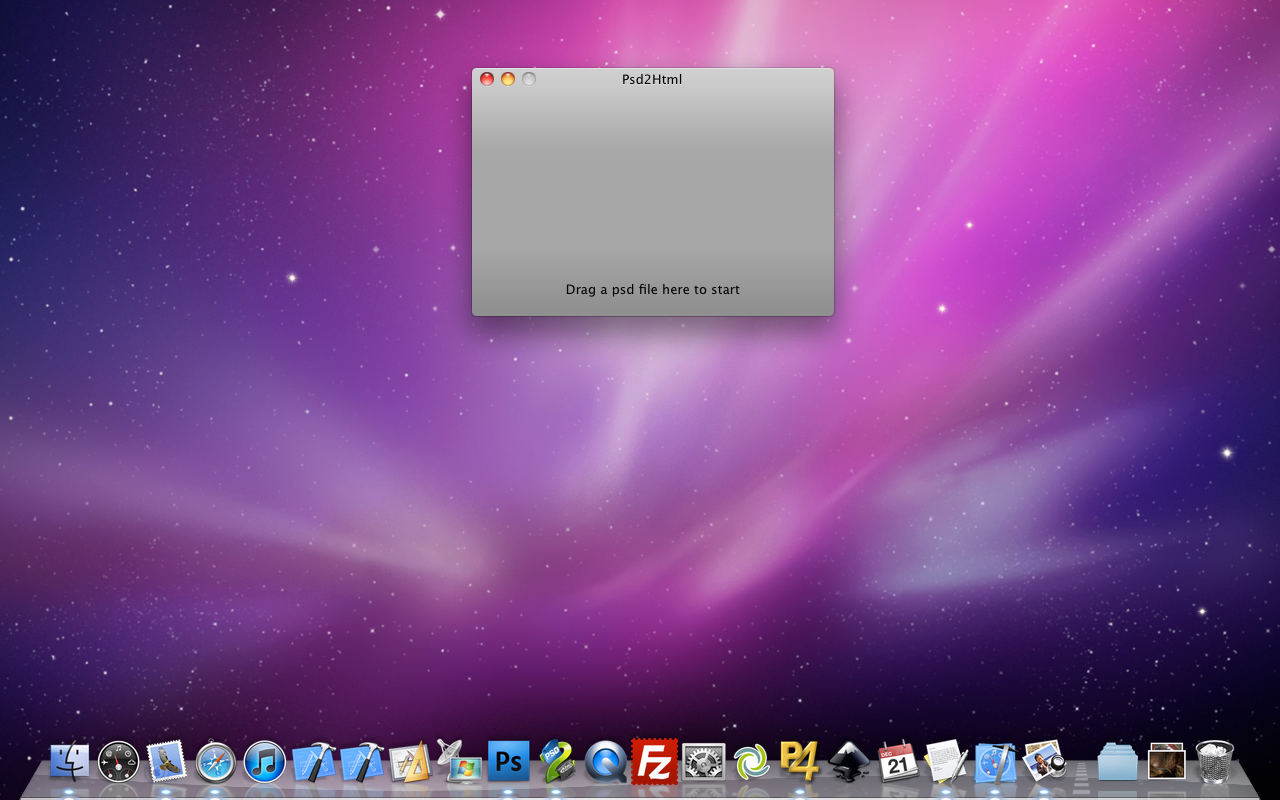Open Preview app in the dock
The width and height of the screenshot is (1280, 800).
coord(1044,763)
